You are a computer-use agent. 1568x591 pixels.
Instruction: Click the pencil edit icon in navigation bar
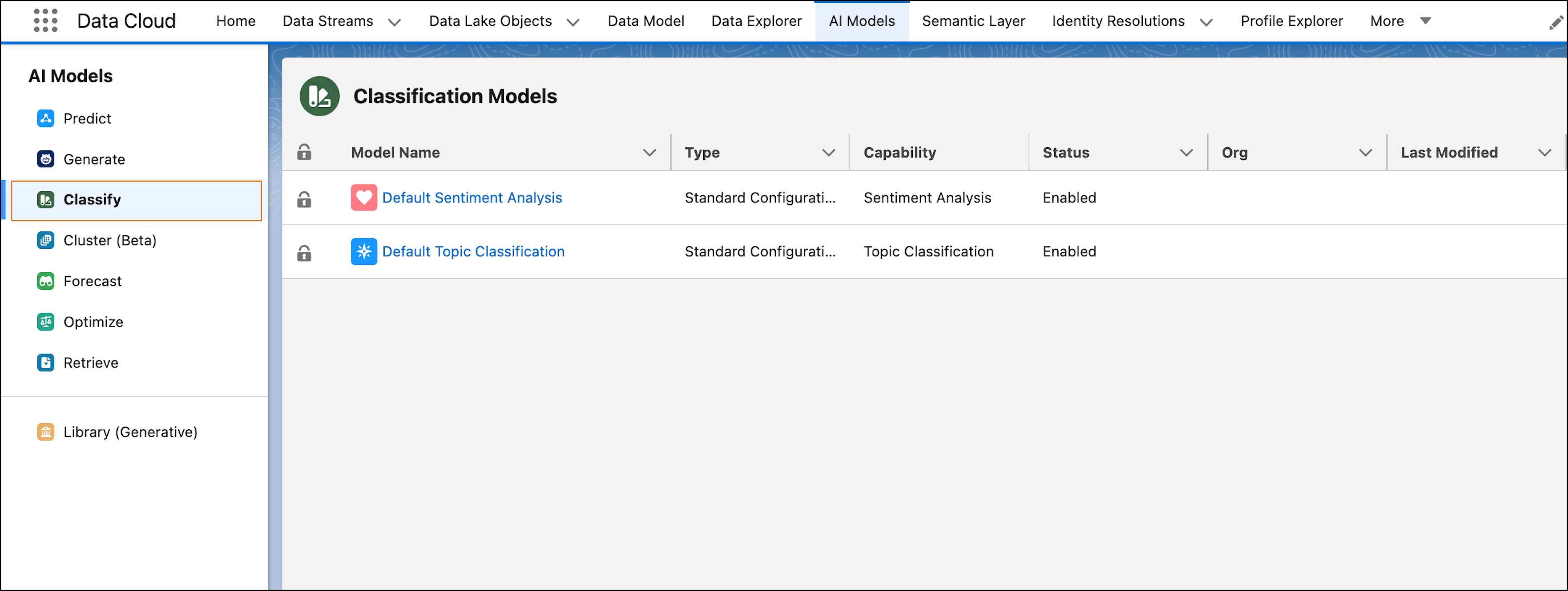coord(1556,23)
